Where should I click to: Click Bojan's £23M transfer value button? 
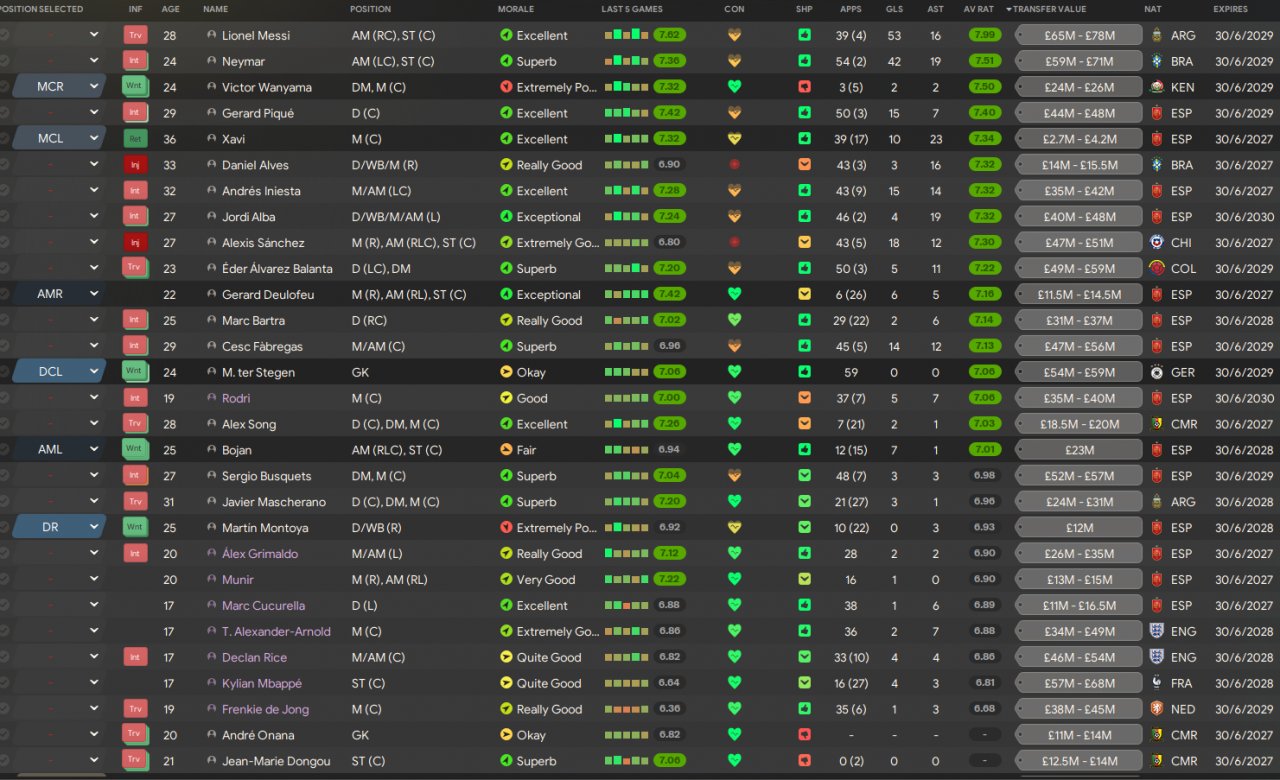1079,450
